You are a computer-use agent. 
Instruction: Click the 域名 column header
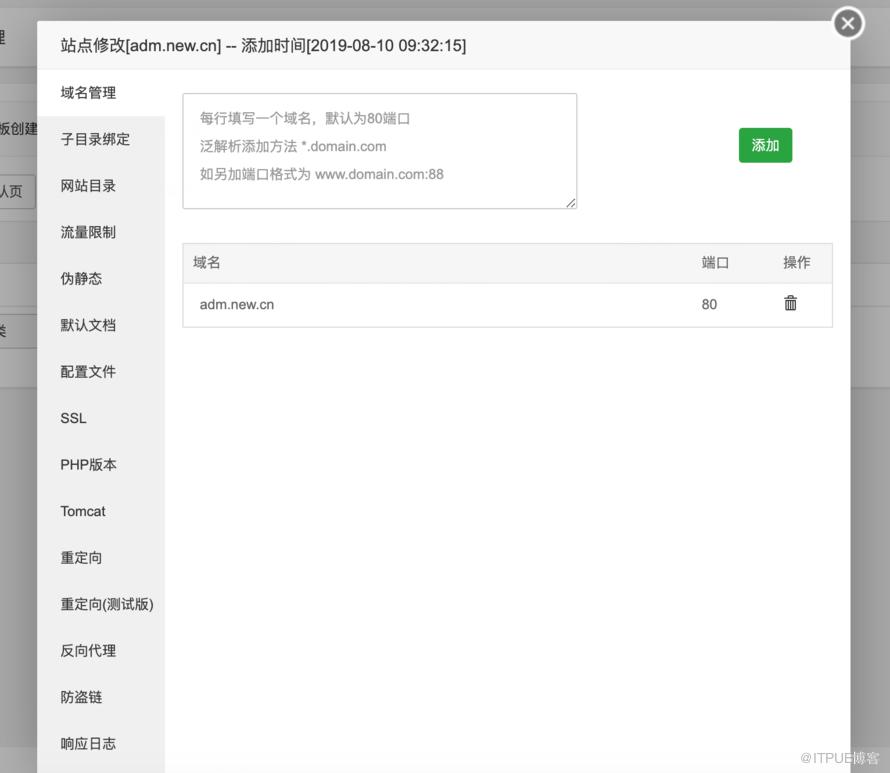207,263
